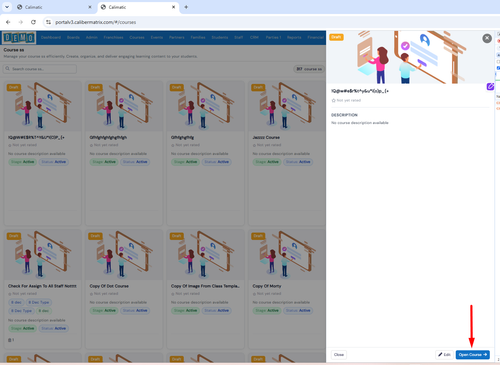Click the class count icon on Check For Assign card
Screen dimensions: 500x365
pyautogui.click(x=11, y=340)
